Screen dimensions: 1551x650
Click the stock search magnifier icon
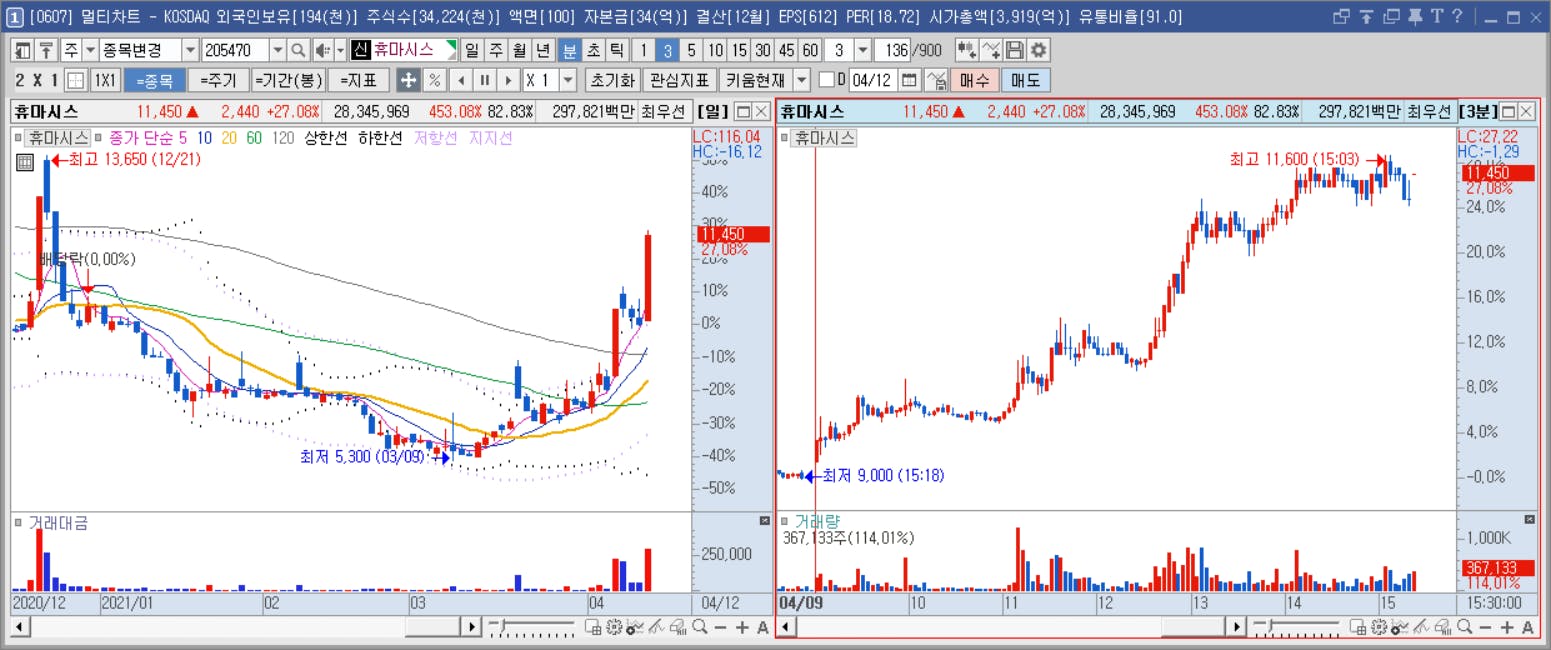299,50
